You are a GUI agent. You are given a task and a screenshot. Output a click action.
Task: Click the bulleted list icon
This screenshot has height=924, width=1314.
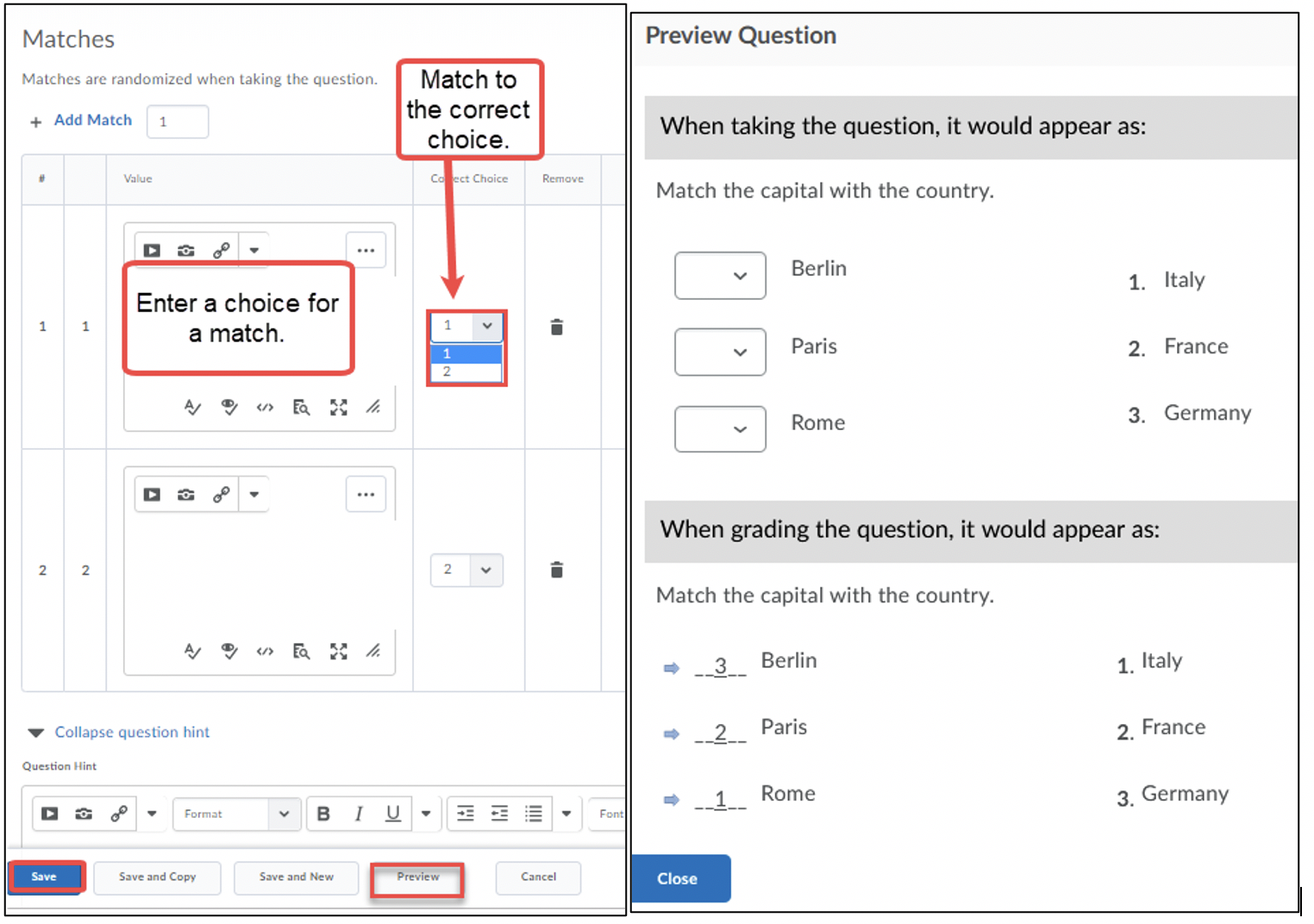(x=534, y=814)
